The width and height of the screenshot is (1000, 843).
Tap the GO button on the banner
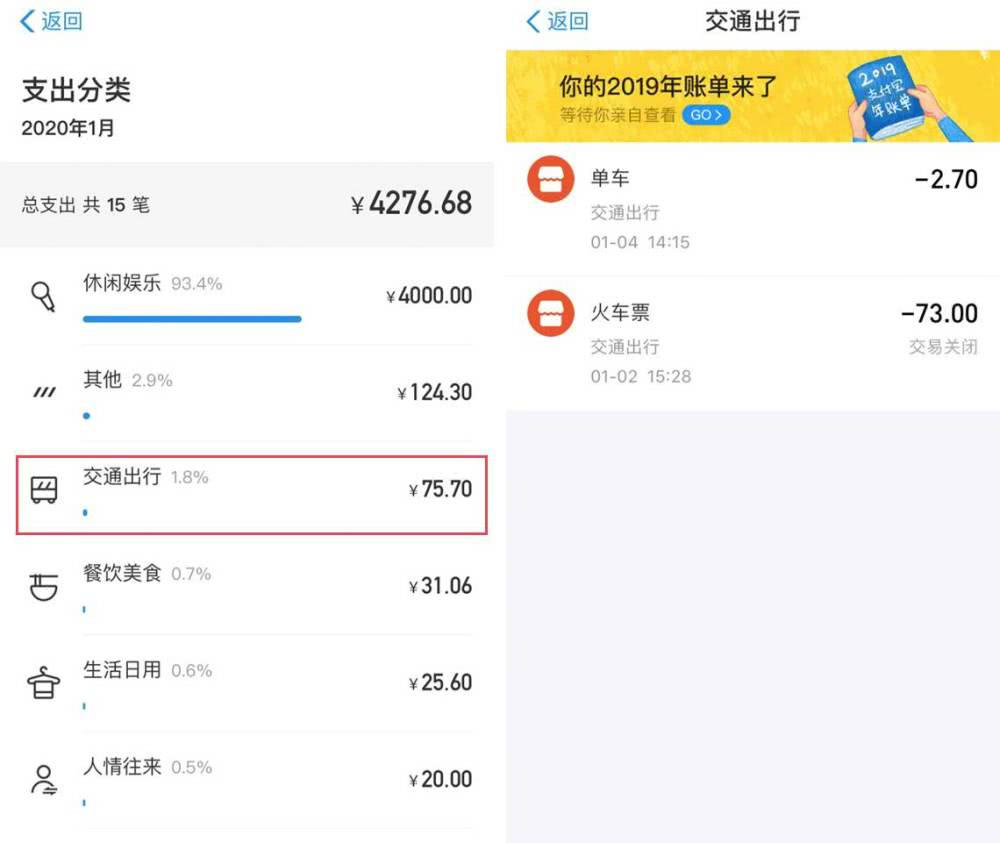click(x=705, y=115)
